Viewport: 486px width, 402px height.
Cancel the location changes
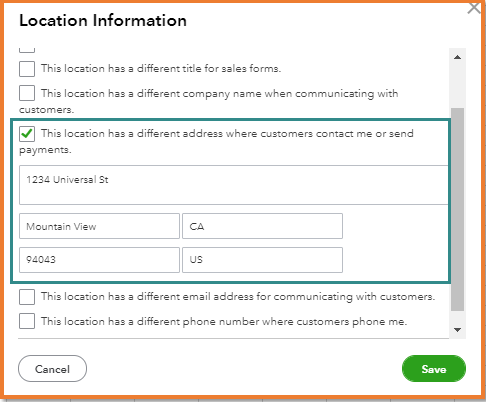click(52, 369)
